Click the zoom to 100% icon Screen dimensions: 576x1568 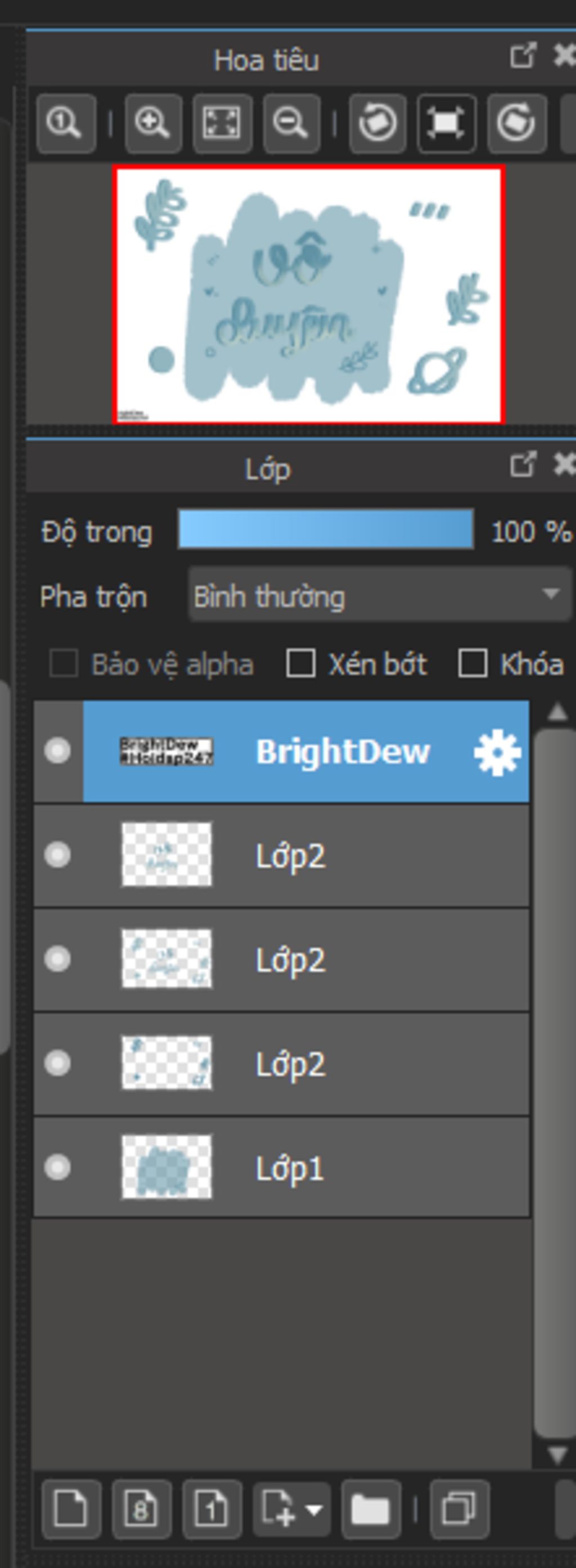[65, 124]
